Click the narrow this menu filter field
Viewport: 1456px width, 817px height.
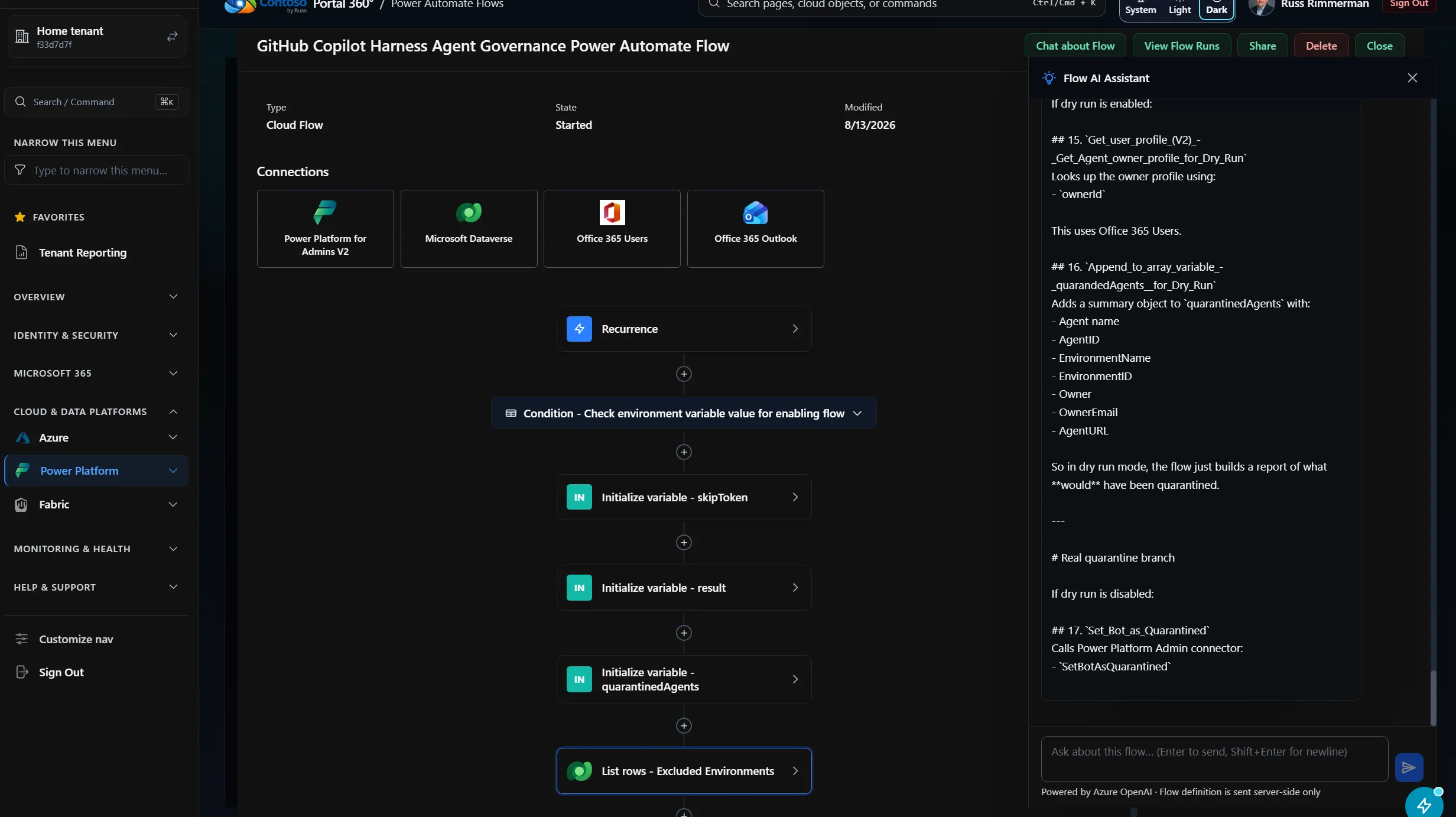click(96, 170)
